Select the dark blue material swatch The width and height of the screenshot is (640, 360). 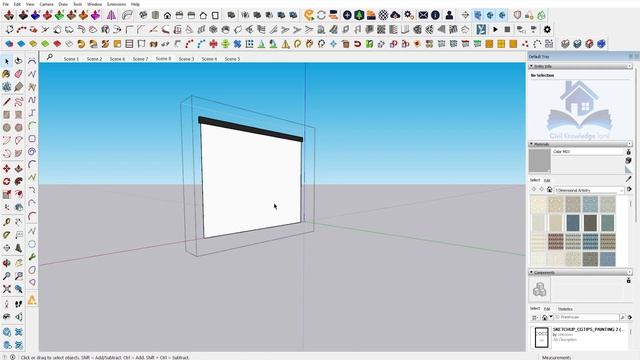pyautogui.click(x=573, y=223)
